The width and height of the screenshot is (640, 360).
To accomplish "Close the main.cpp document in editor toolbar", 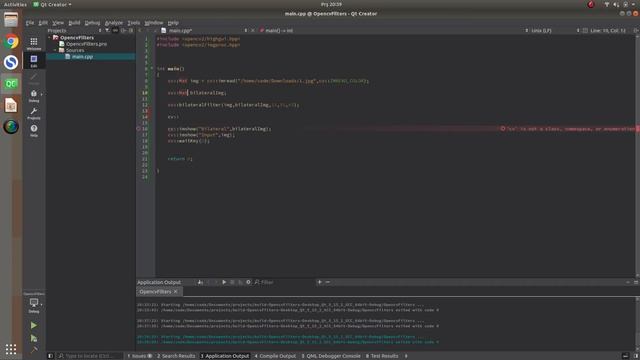I will click(x=253, y=31).
